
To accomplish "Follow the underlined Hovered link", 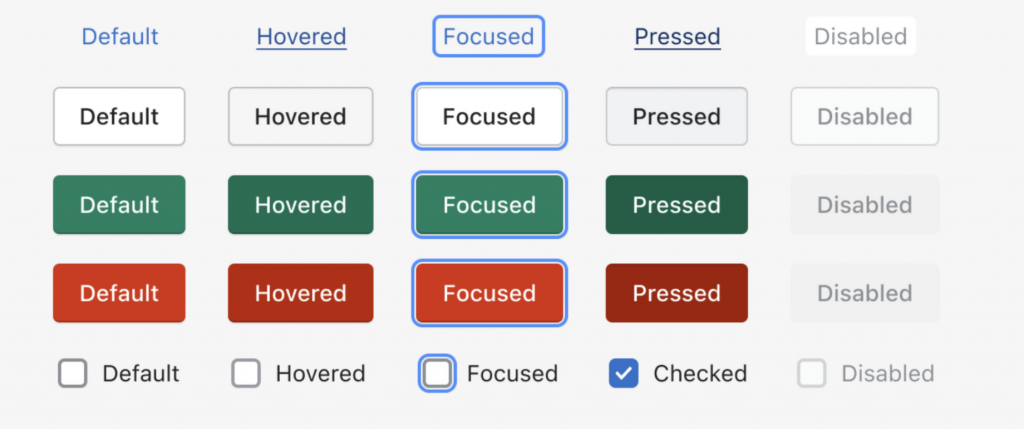I will [301, 37].
